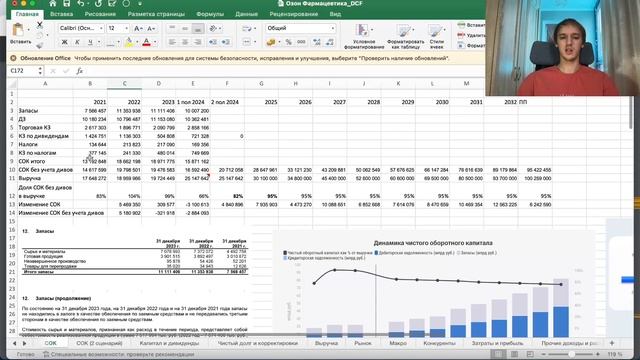Open the merge cells dropdown
The width and height of the screenshot is (640, 360).
pos(256,42)
